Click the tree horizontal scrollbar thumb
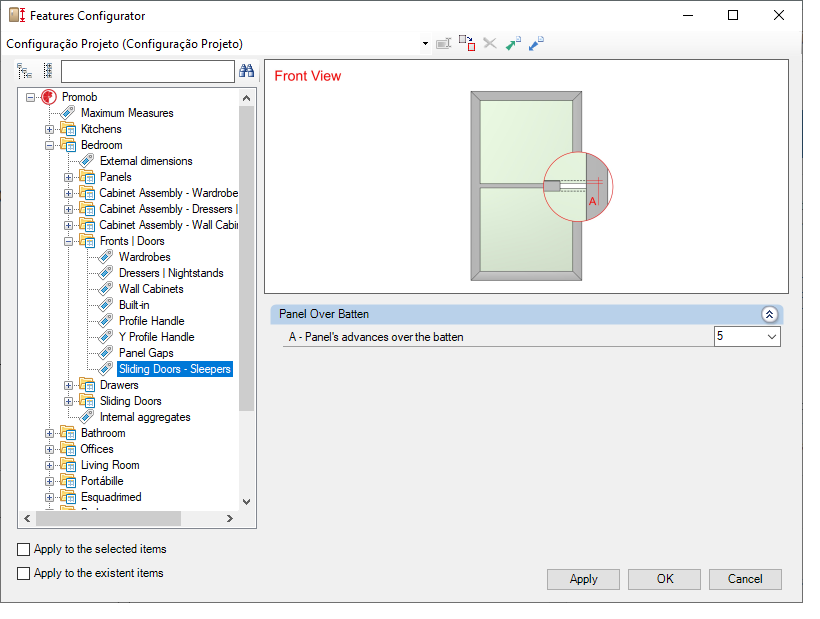The image size is (820, 619). 108,519
